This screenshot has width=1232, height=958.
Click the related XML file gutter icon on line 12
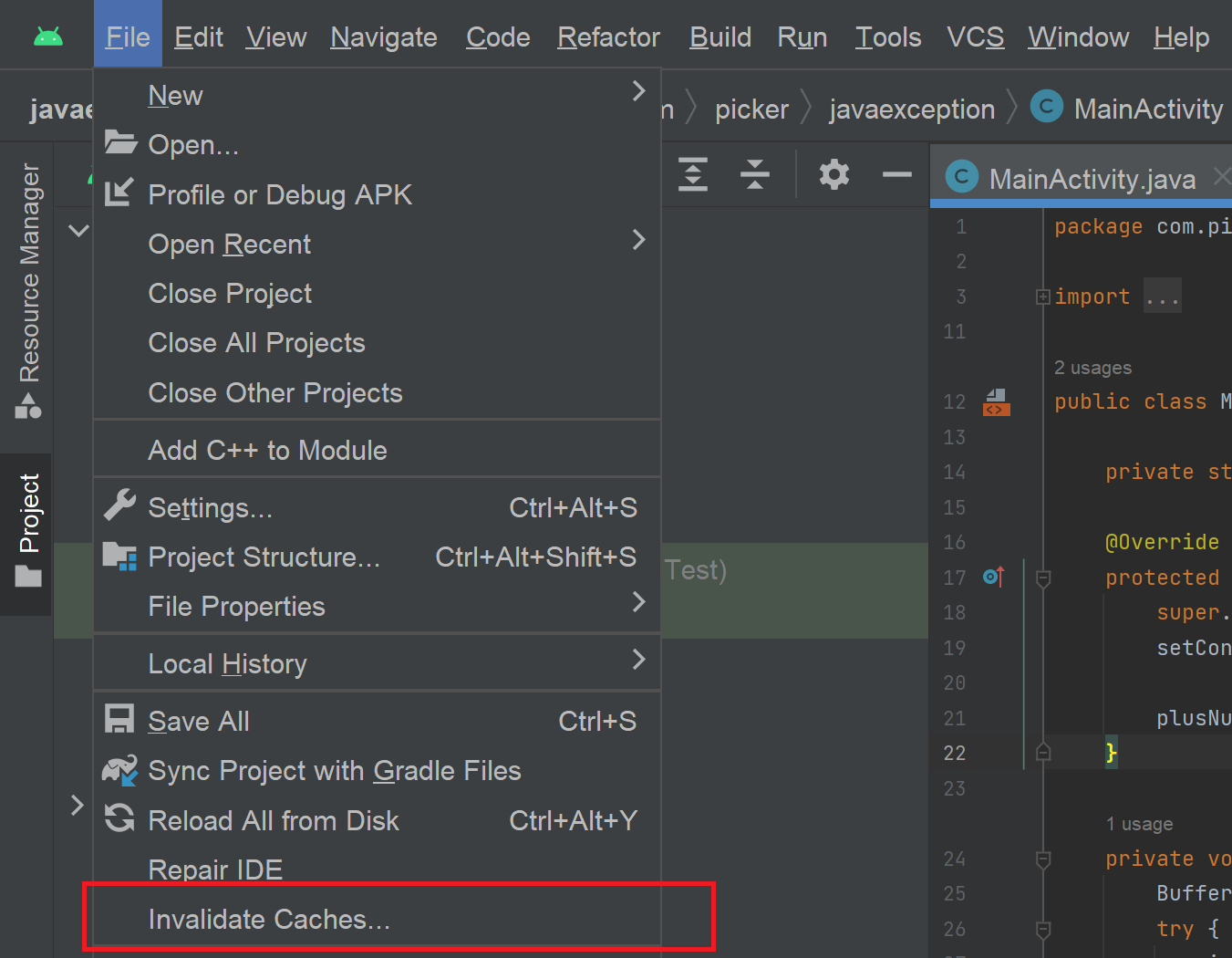[996, 402]
